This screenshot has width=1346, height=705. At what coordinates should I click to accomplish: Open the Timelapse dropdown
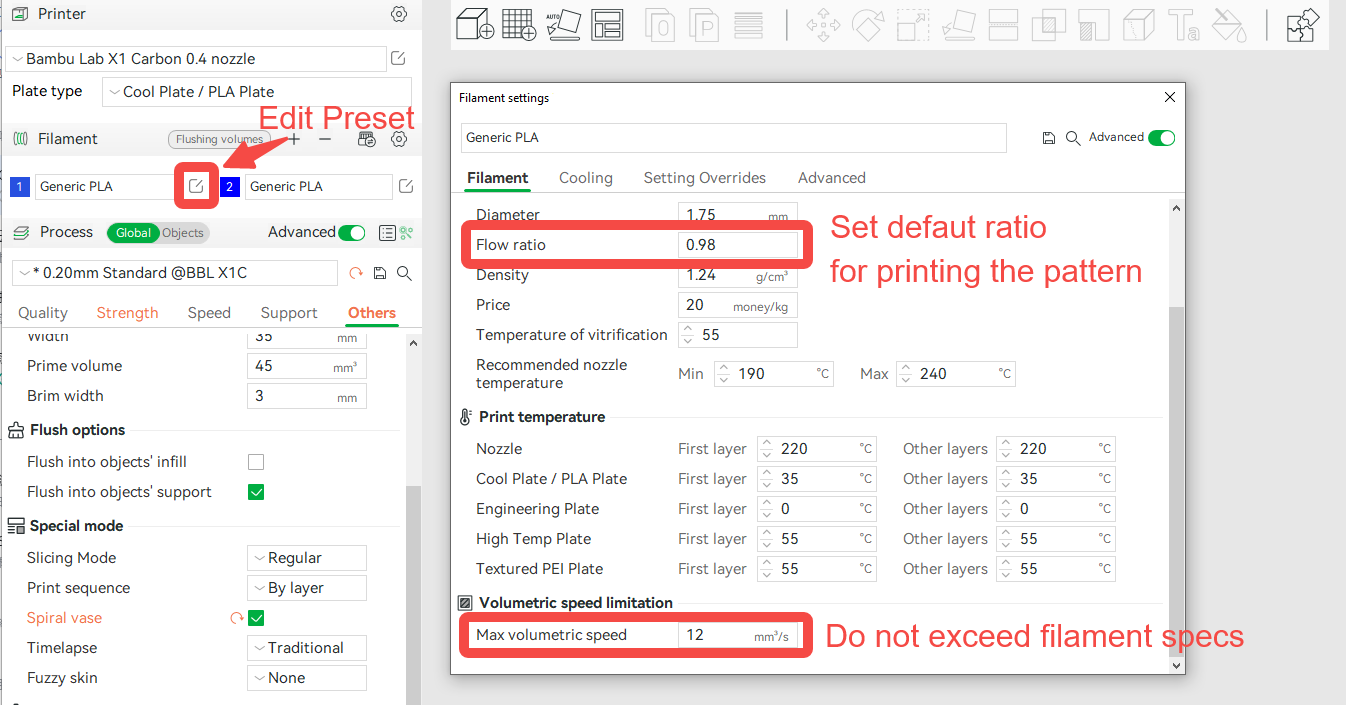[x=307, y=648]
